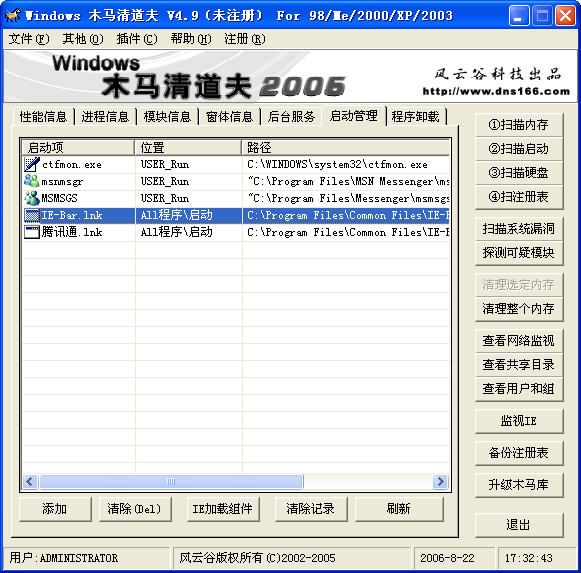The height and width of the screenshot is (573, 581).
Task: Select the ctfmon.exe startup entry
Action: click(x=236, y=164)
